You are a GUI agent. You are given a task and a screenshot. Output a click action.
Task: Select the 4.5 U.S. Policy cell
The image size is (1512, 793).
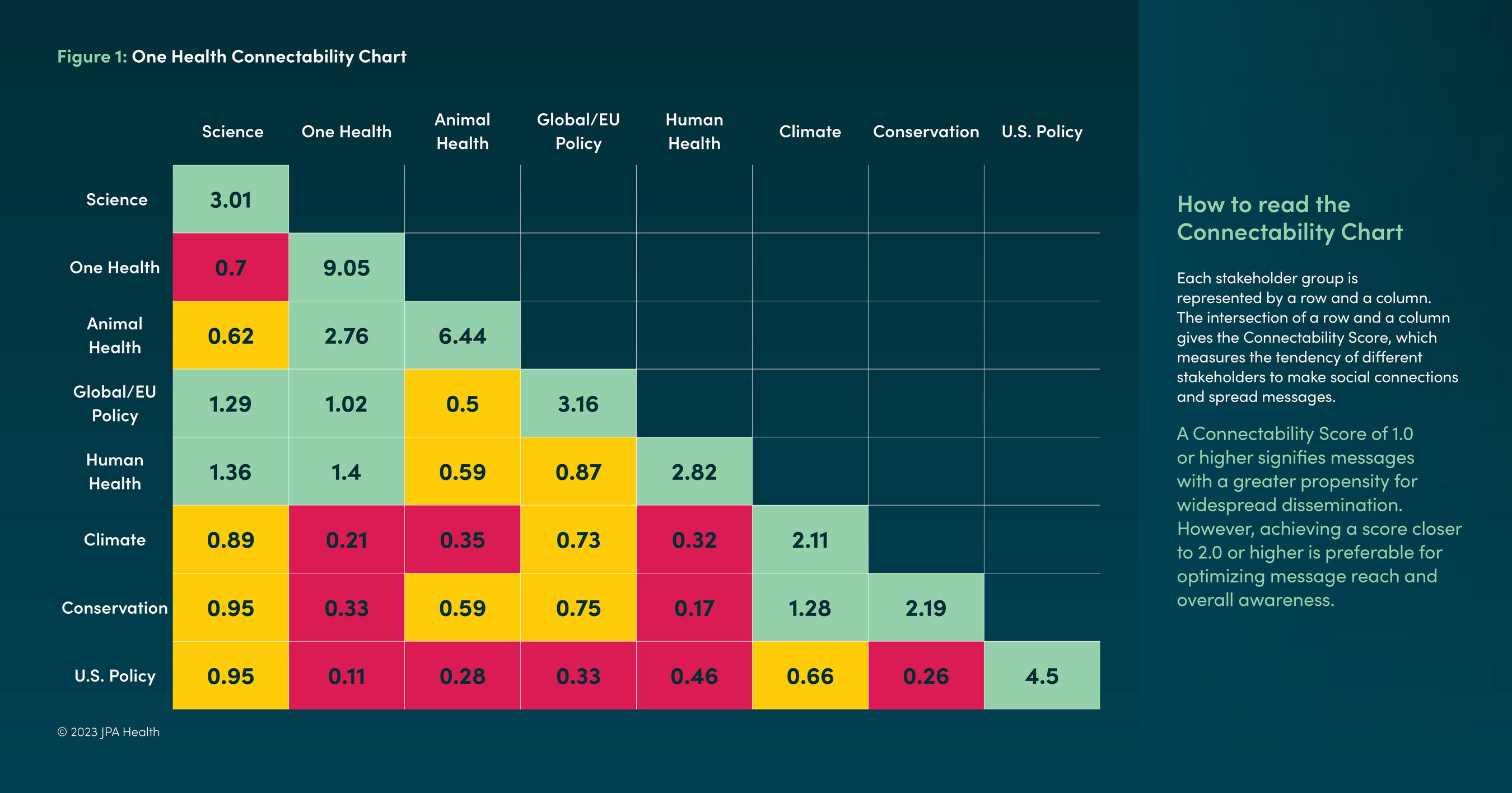[x=1042, y=675]
